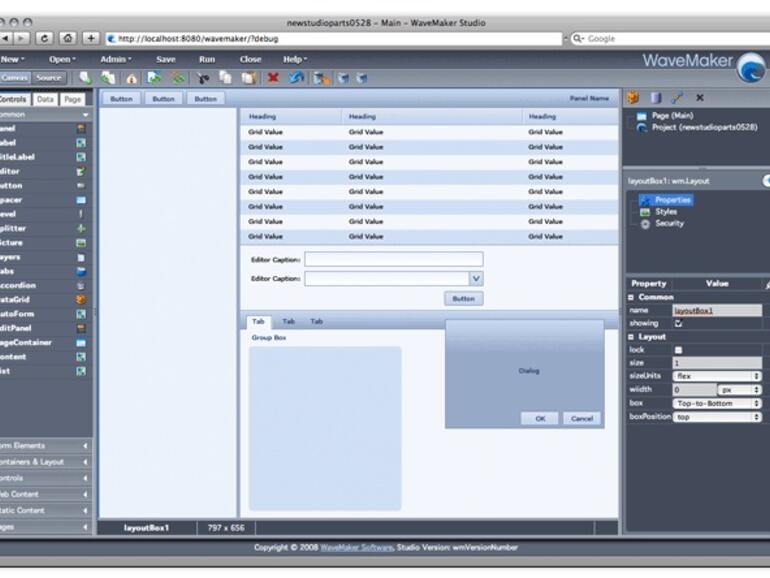Click the DataGrid widget icon in palette
The width and height of the screenshot is (770, 578).
[x=81, y=299]
